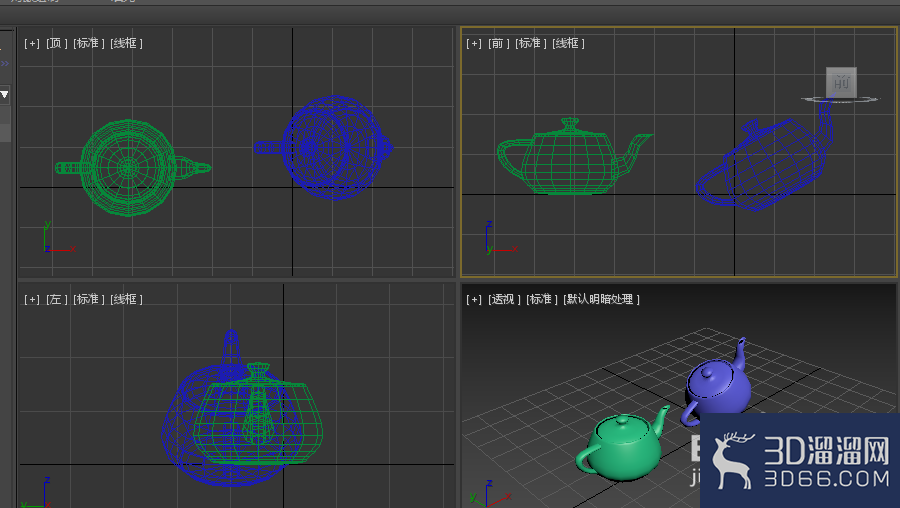Open the [标准] menu in the Top viewport
This screenshot has height=508, width=900.
coord(89,43)
